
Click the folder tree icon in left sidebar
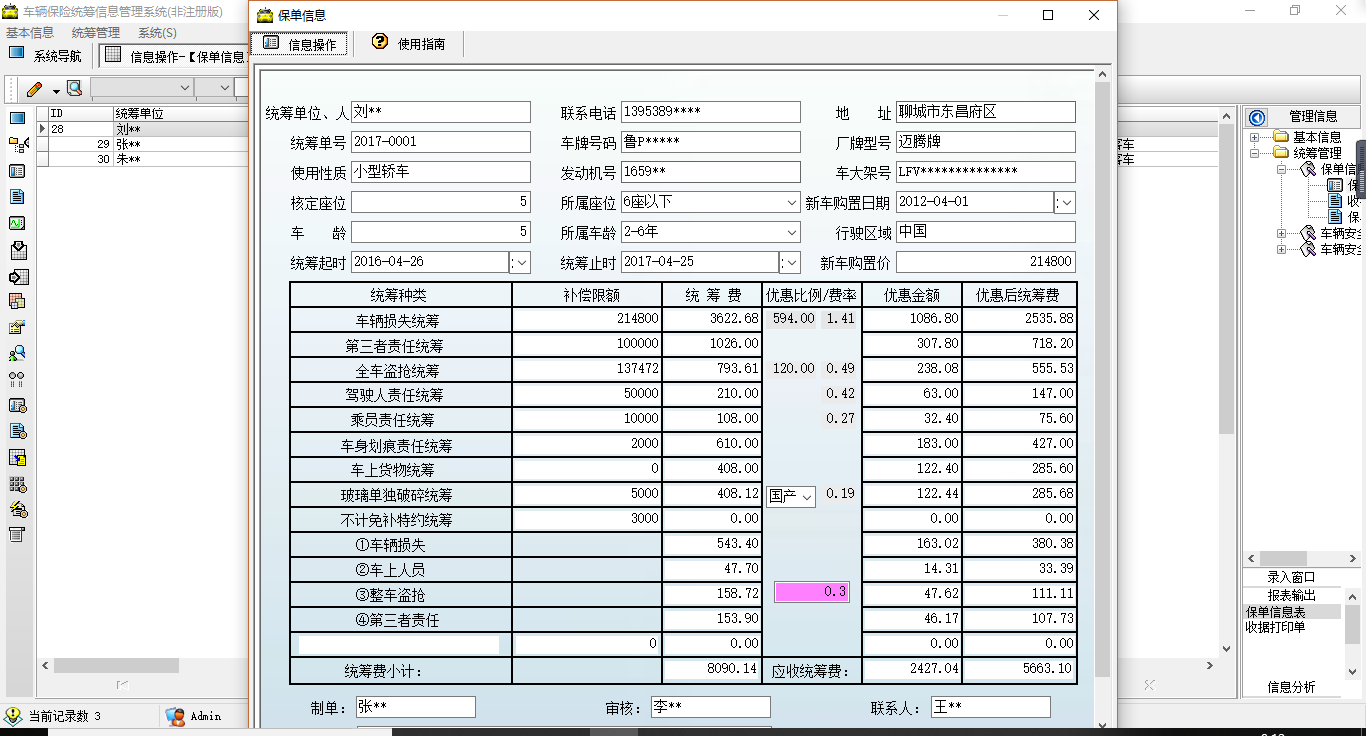click(x=17, y=145)
